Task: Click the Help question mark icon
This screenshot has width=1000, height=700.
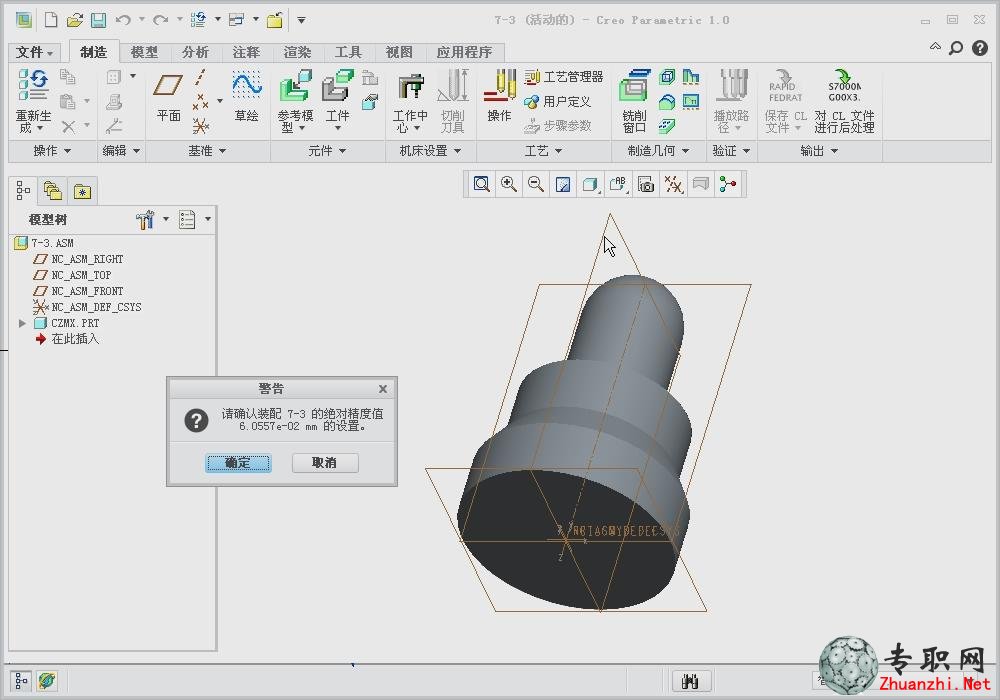Action: point(980,48)
